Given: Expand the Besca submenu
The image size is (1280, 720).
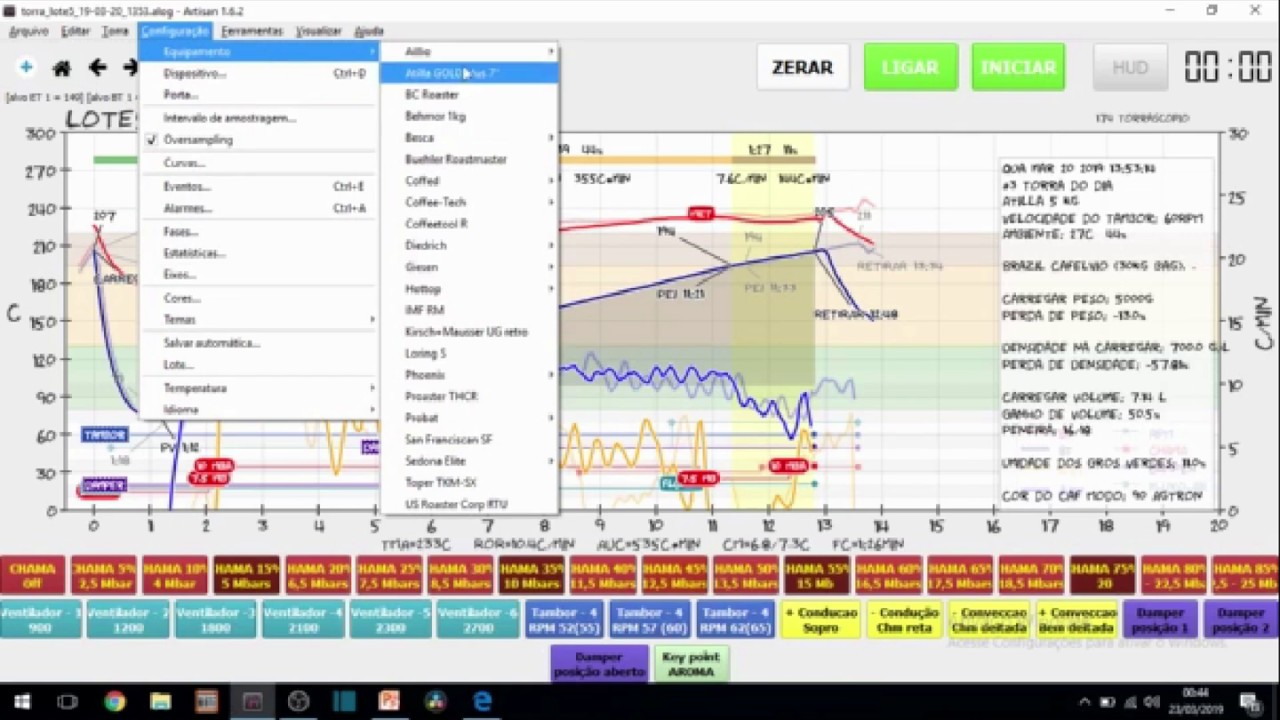Looking at the screenshot, I should [x=469, y=138].
